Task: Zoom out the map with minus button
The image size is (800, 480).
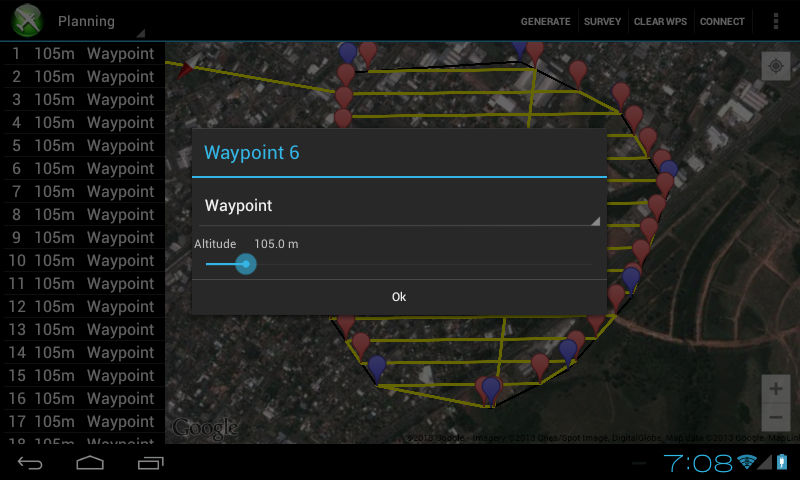Action: (776, 417)
